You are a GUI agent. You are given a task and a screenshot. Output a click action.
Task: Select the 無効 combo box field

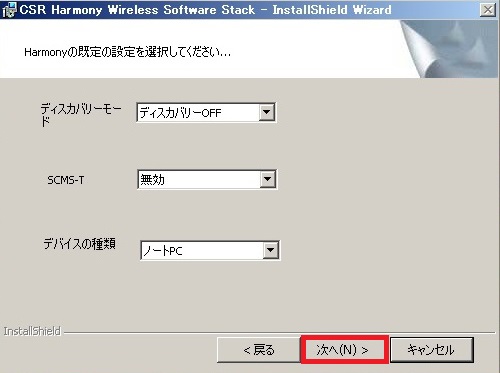pyautogui.click(x=207, y=180)
